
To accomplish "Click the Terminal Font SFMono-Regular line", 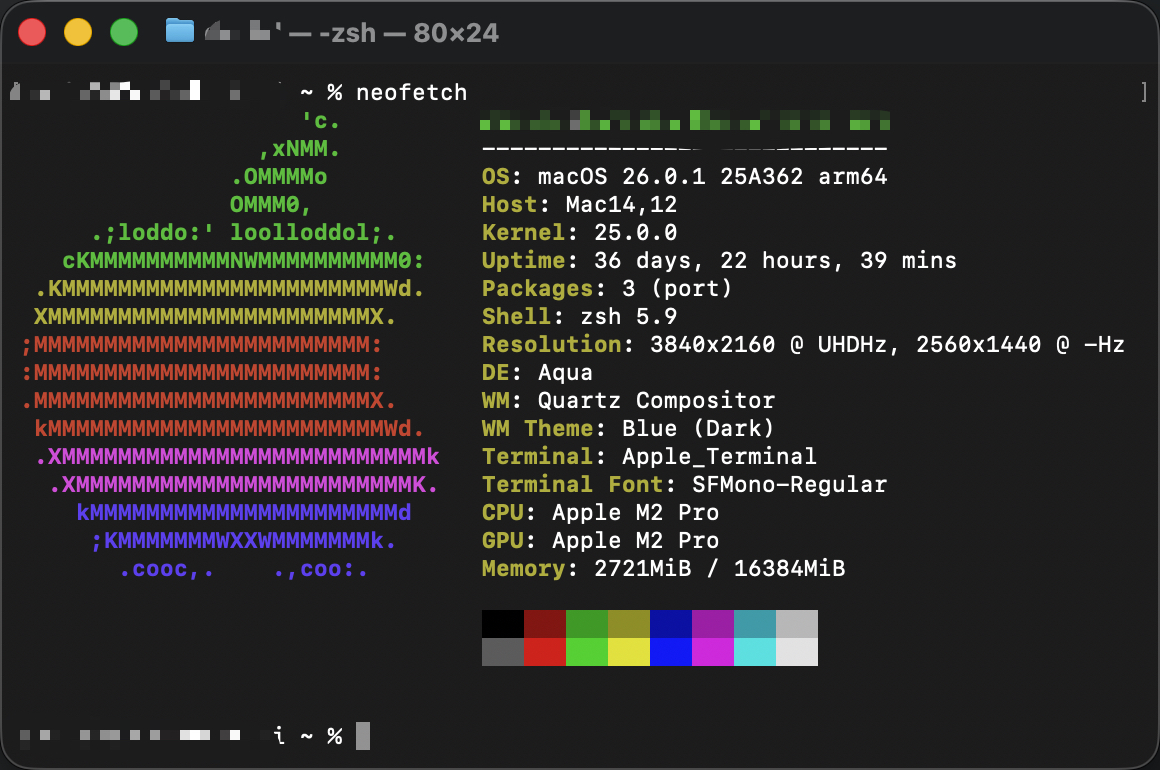I will [x=684, y=485].
